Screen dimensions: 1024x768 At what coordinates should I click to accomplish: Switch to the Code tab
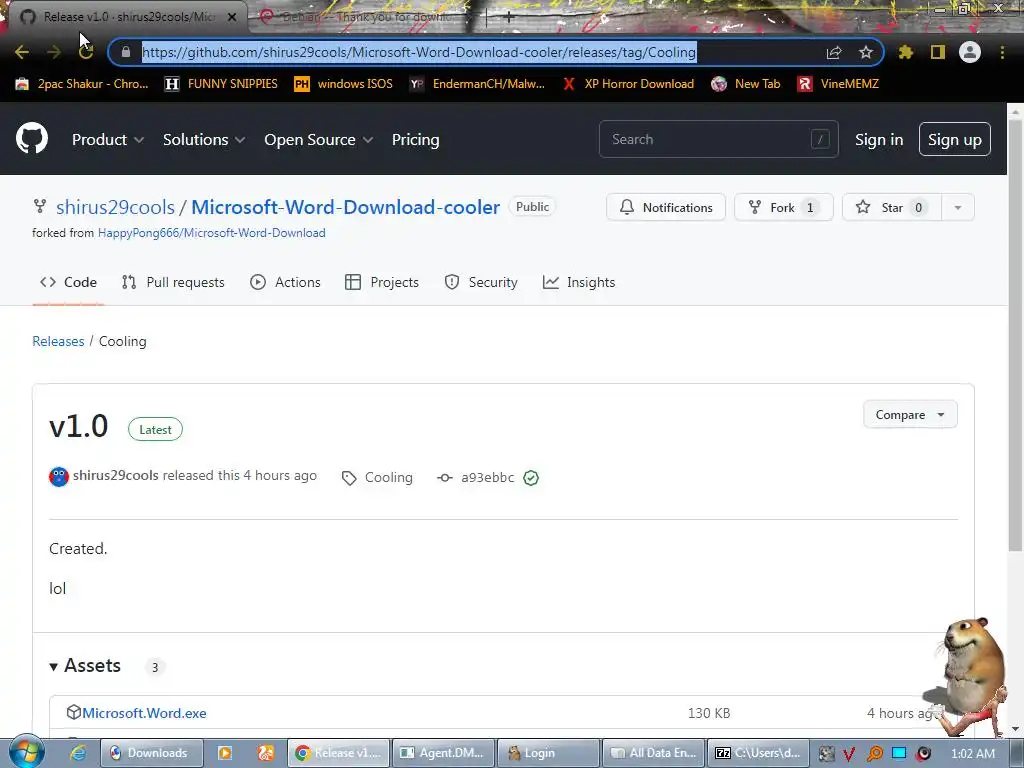coord(69,282)
